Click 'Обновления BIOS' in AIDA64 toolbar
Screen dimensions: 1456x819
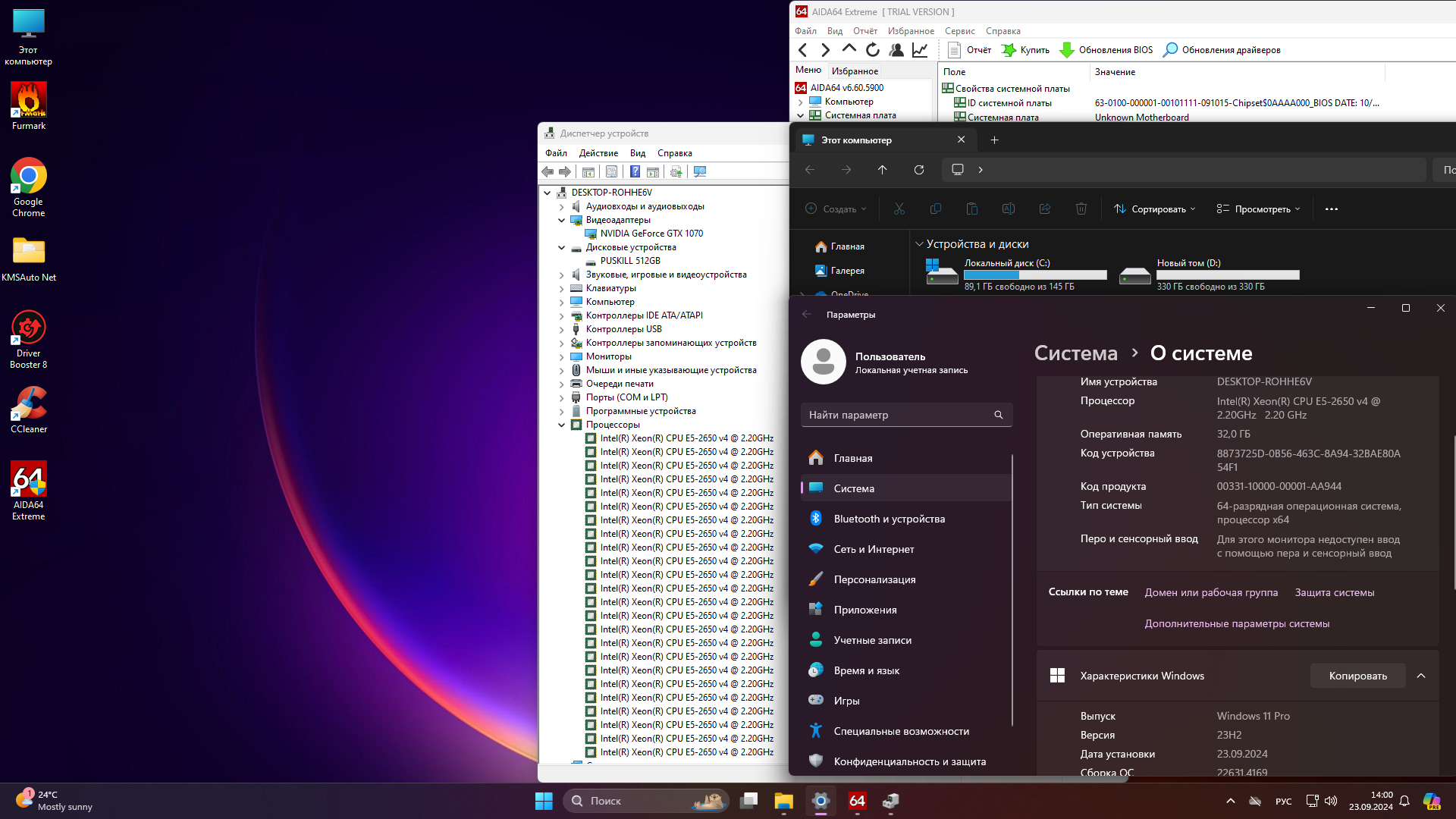point(1106,50)
